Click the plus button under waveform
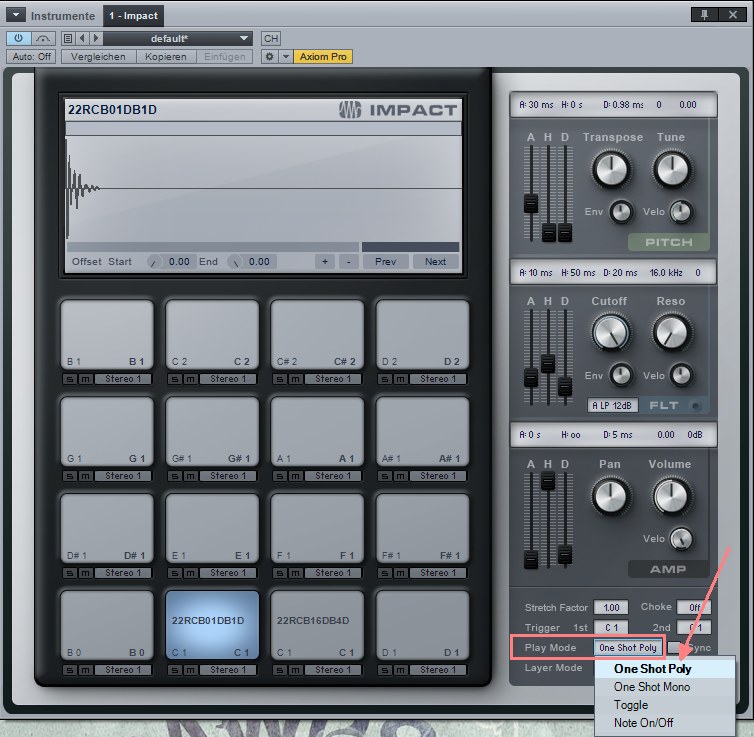The height and width of the screenshot is (737, 754). tap(325, 262)
